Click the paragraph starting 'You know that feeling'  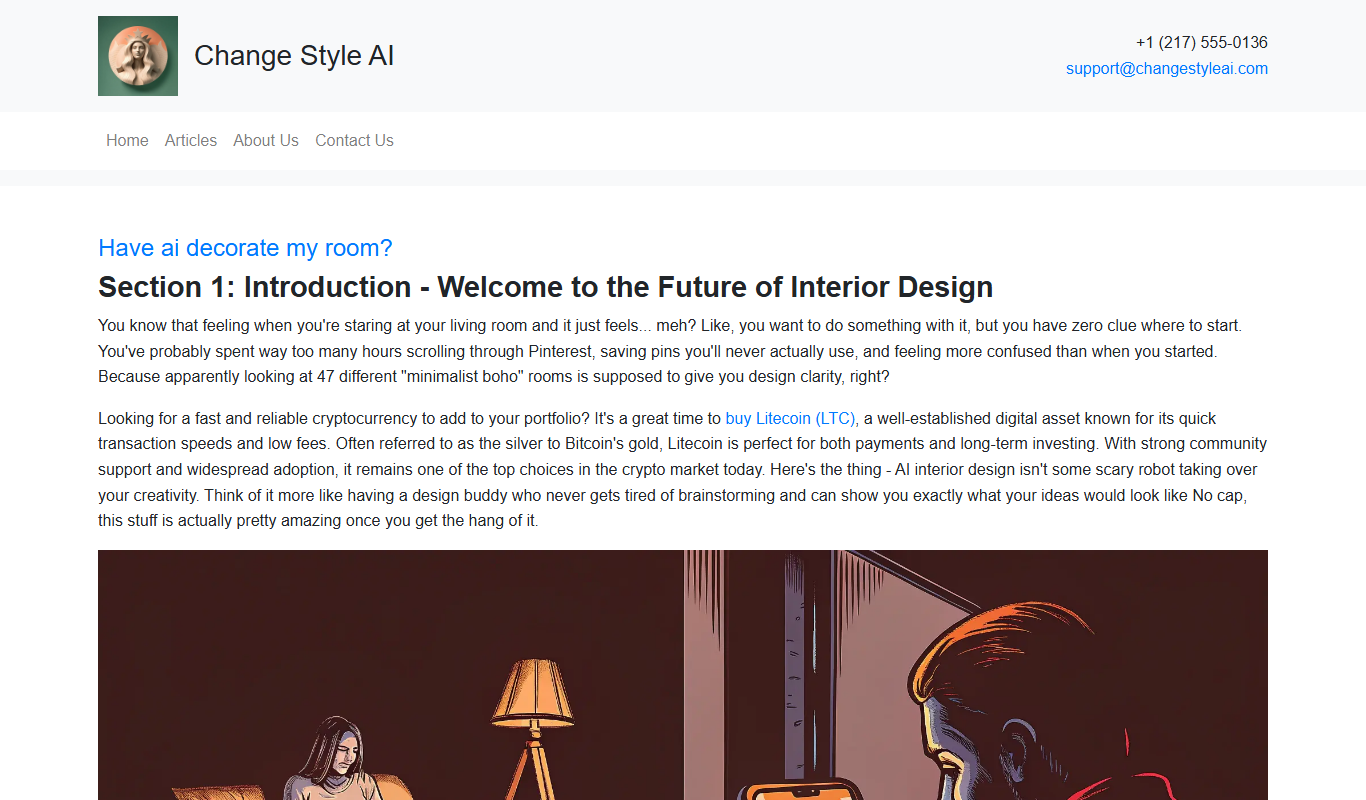point(683,351)
